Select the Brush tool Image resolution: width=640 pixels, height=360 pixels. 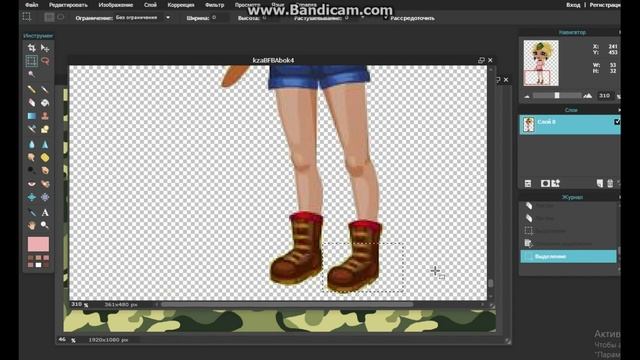pos(45,89)
